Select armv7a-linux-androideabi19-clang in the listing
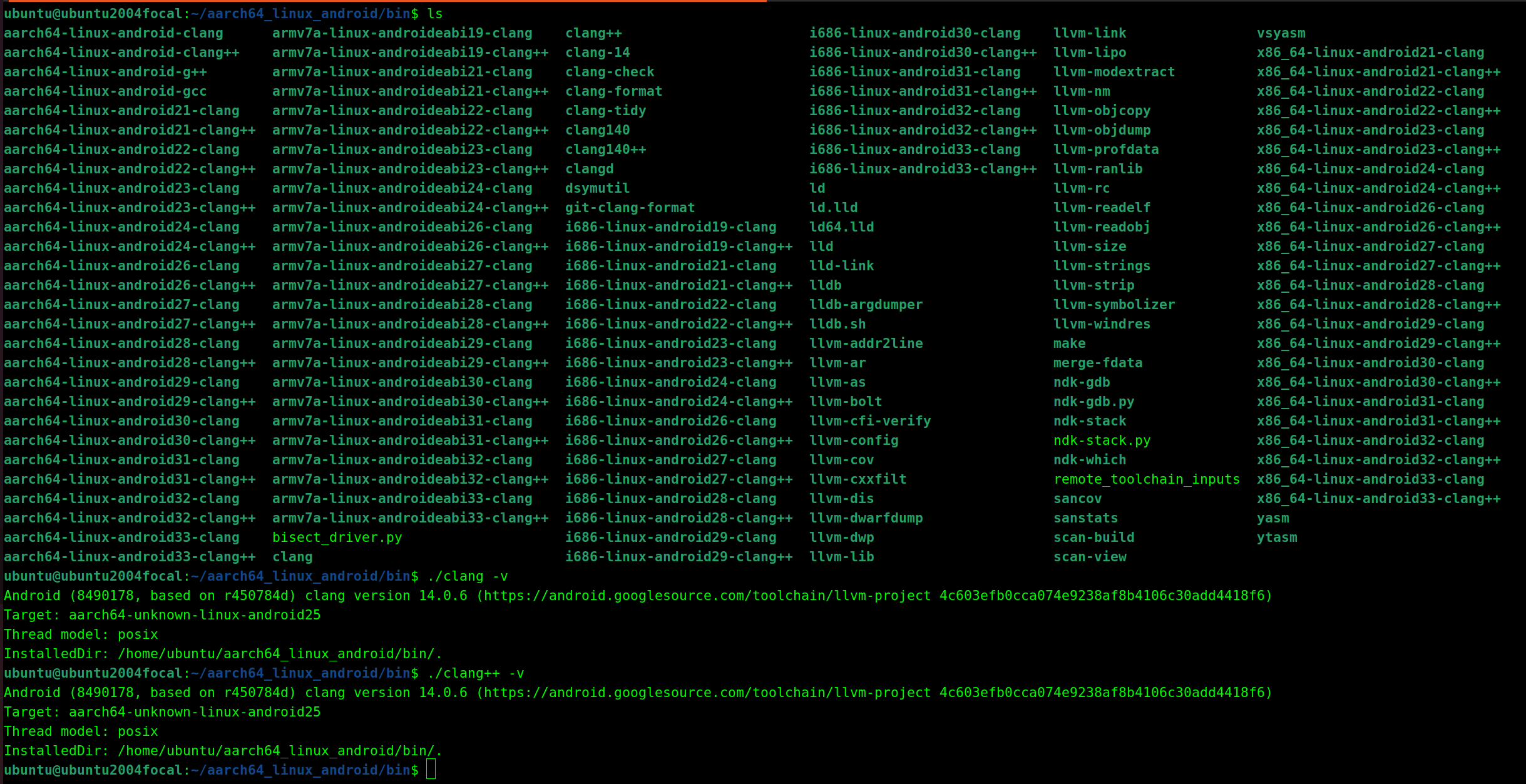This screenshot has height=784, width=1526. (x=402, y=33)
